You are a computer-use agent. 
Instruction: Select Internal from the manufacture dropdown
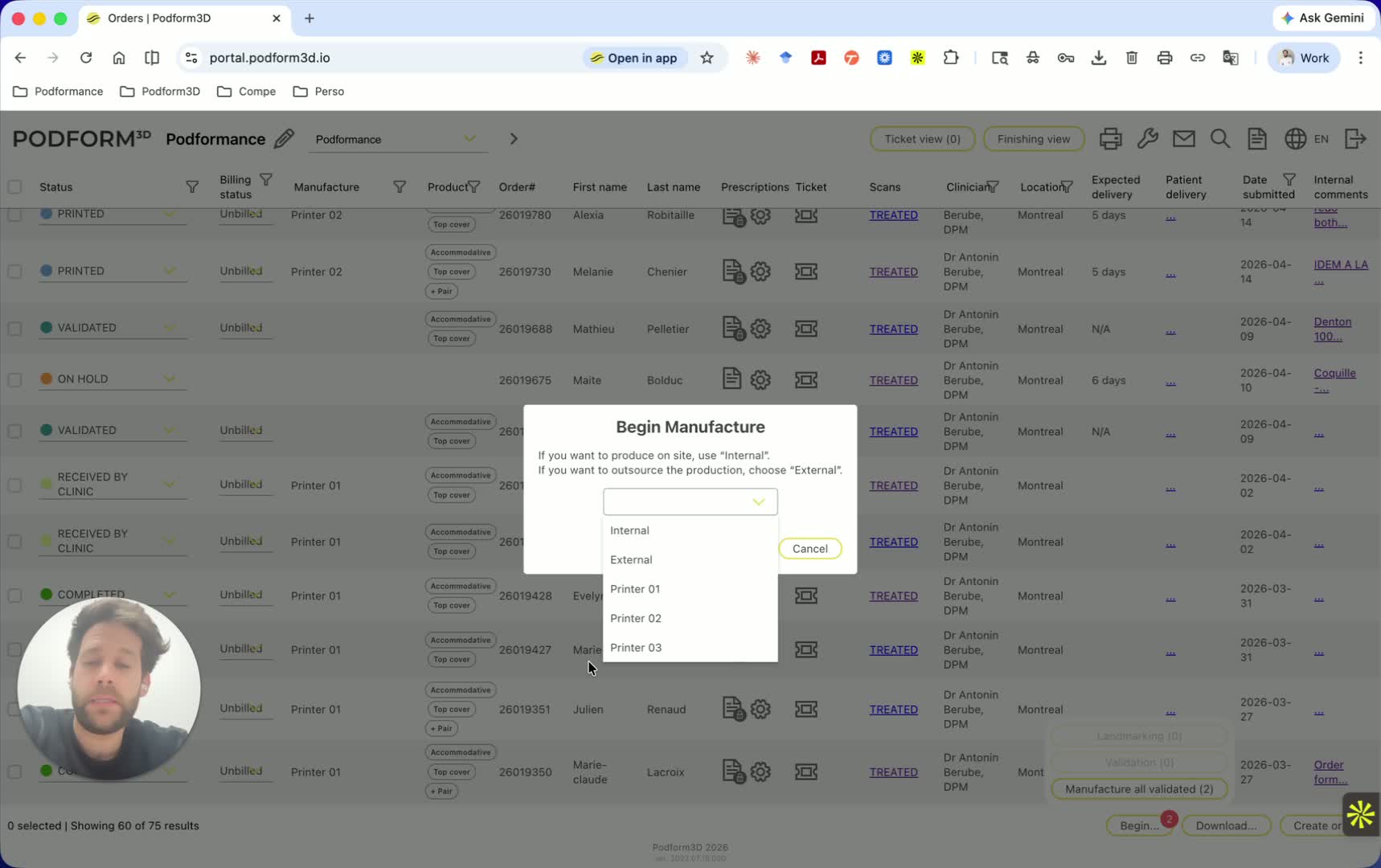pos(690,530)
